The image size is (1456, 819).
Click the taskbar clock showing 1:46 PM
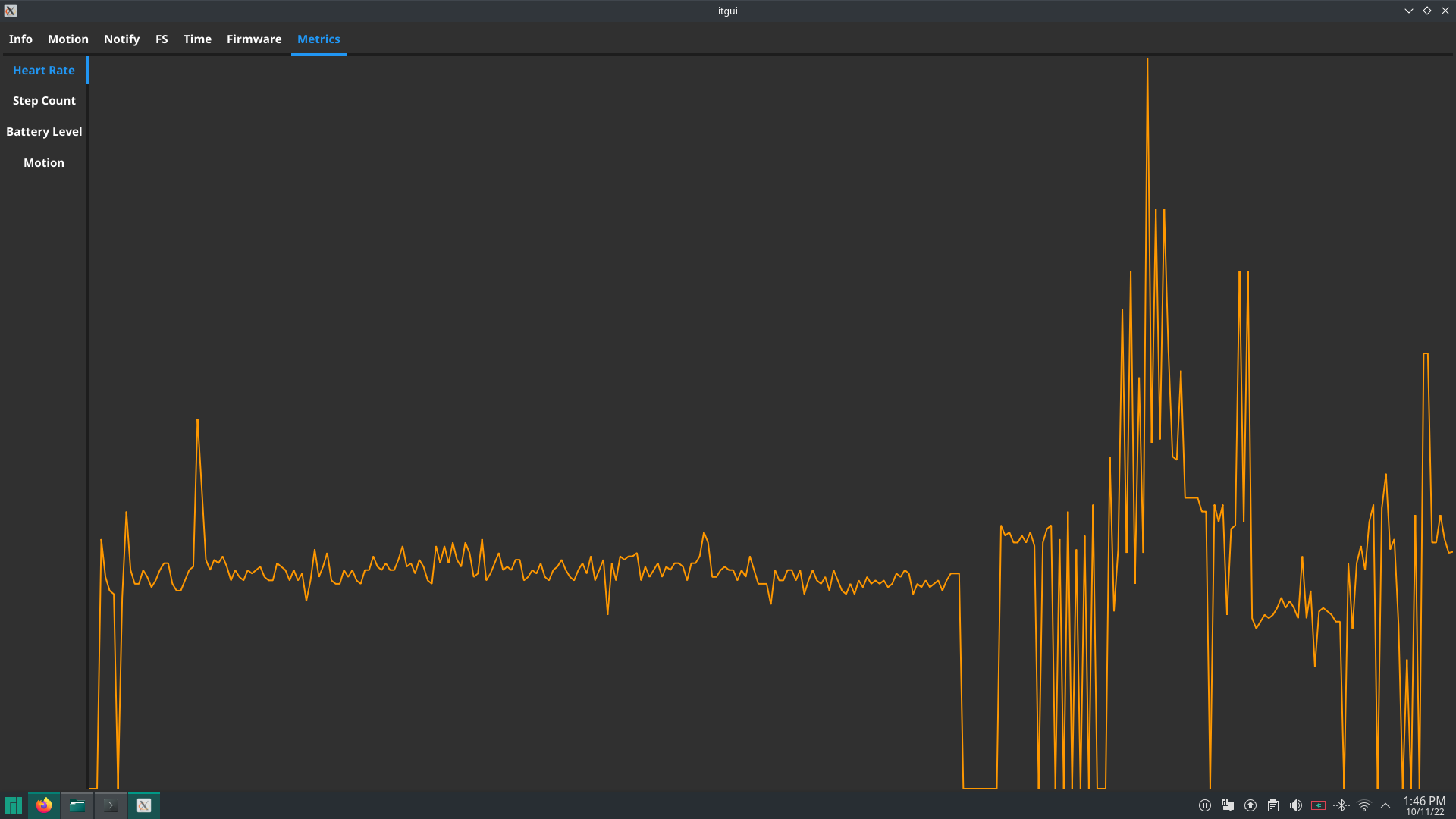pos(1424,805)
